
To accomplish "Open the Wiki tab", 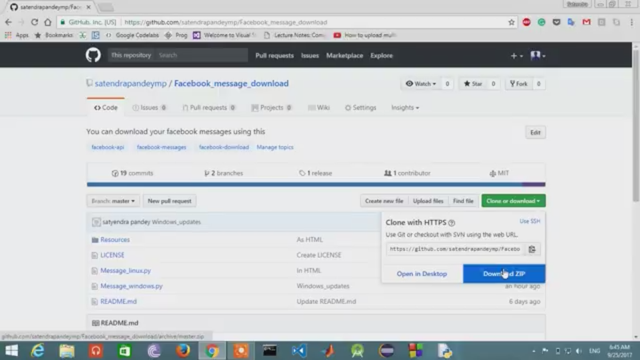I will point(319,108).
